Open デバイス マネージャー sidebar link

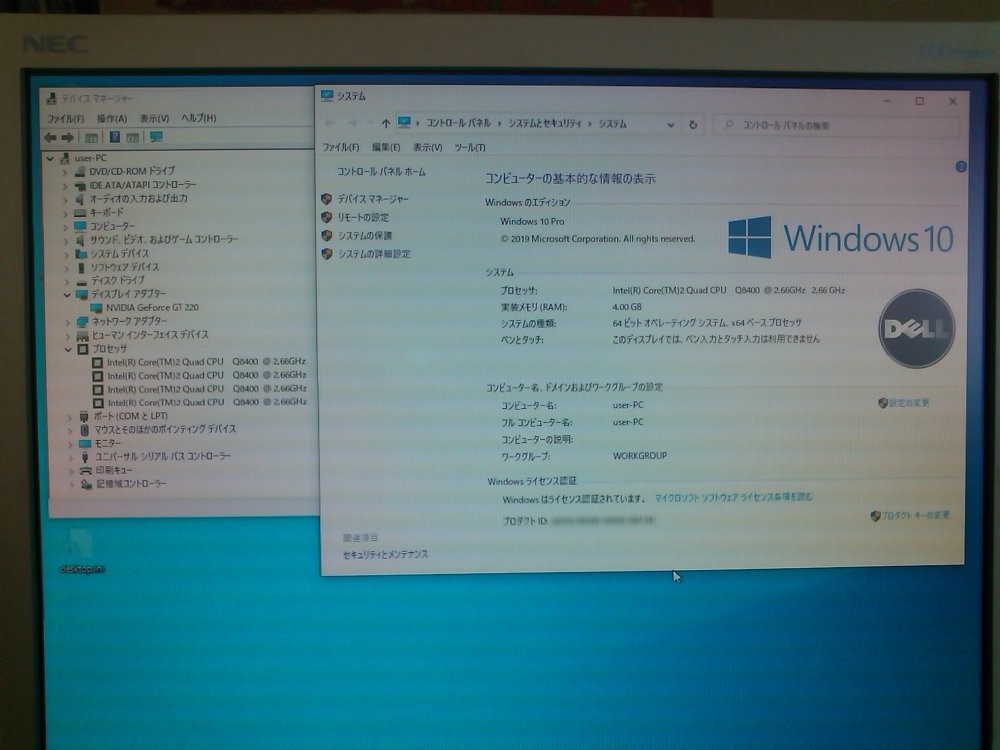373,199
